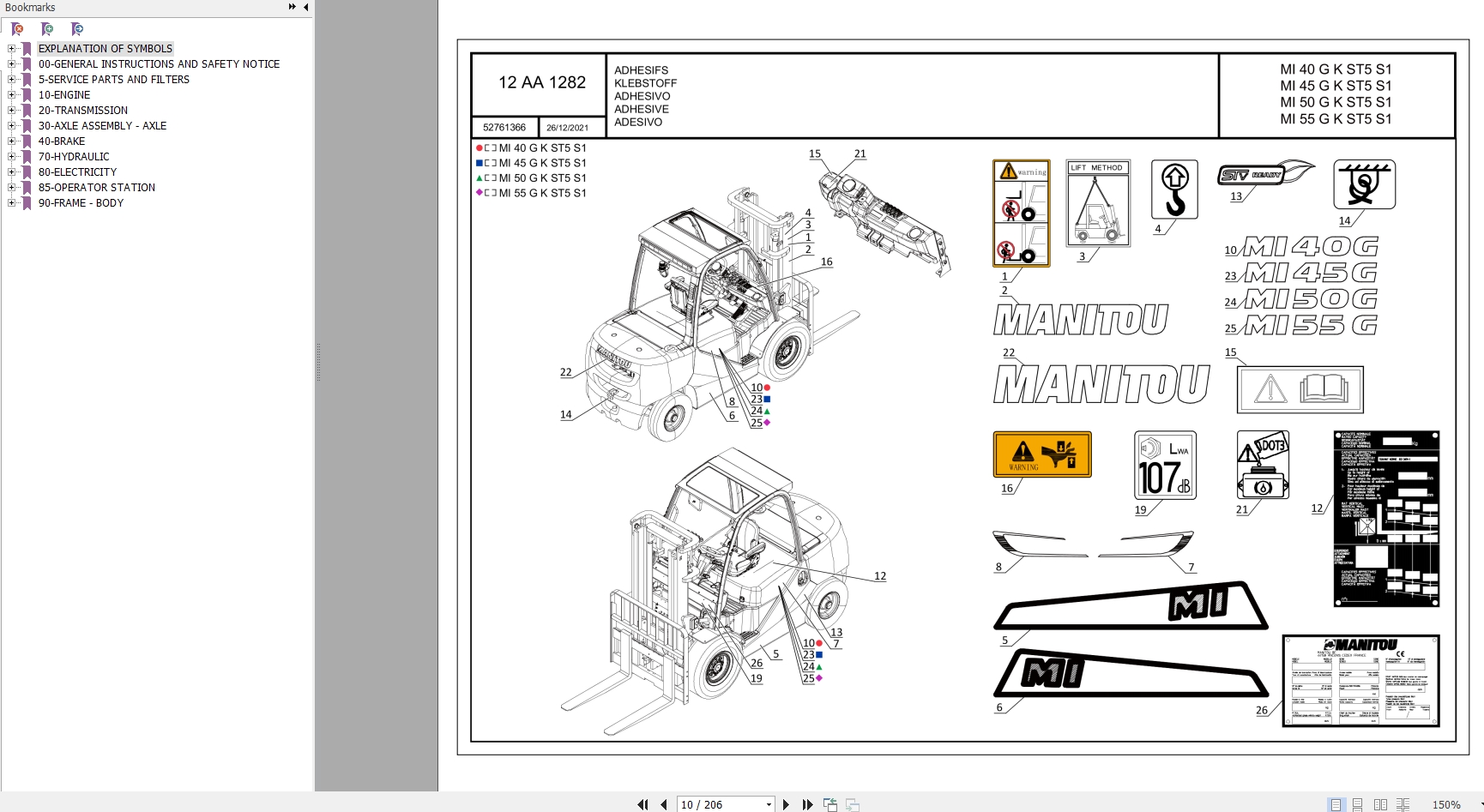
Task: Switch to single page view
Action: 1336,804
